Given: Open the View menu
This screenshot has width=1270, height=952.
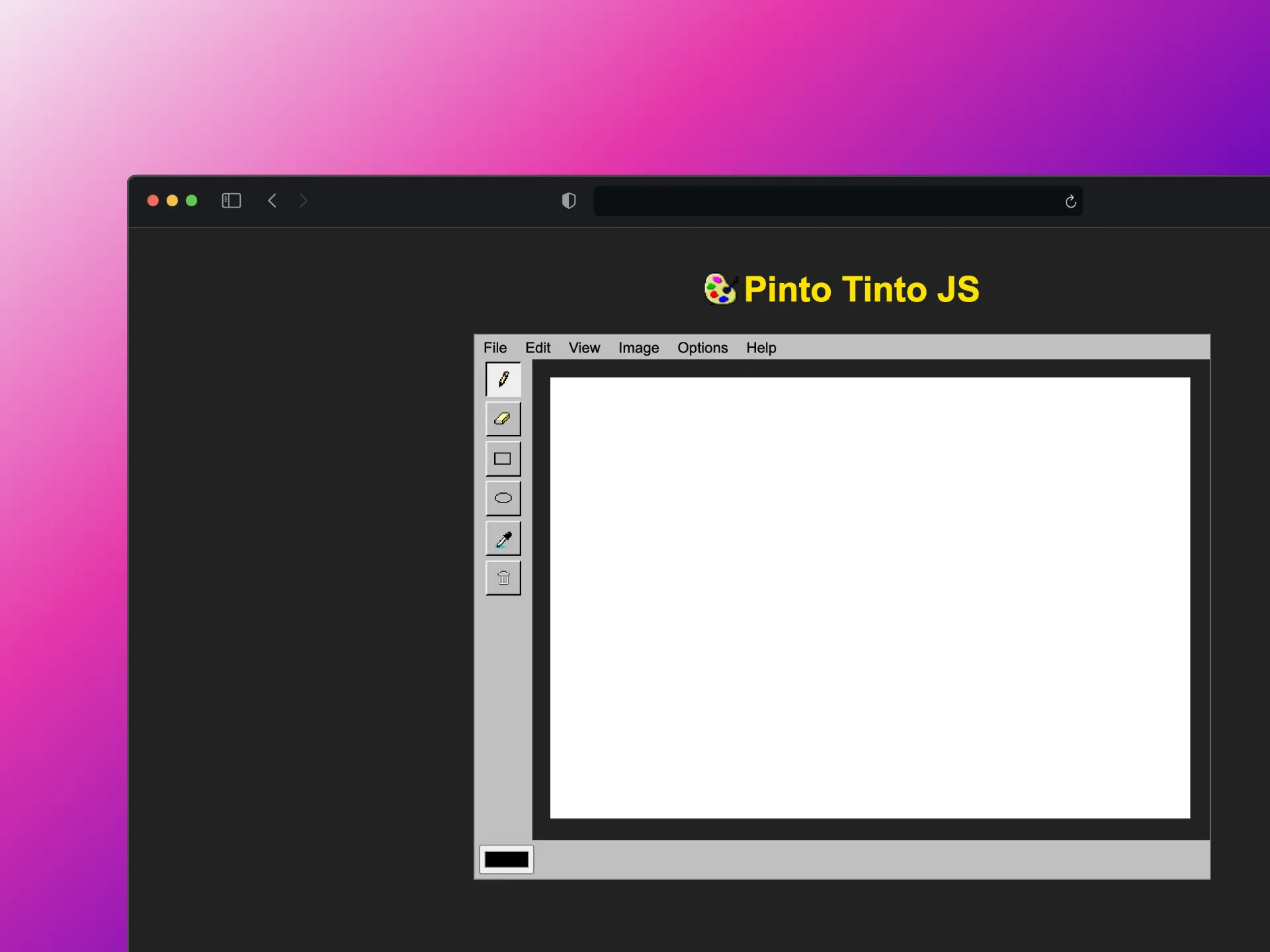Looking at the screenshot, I should point(584,348).
